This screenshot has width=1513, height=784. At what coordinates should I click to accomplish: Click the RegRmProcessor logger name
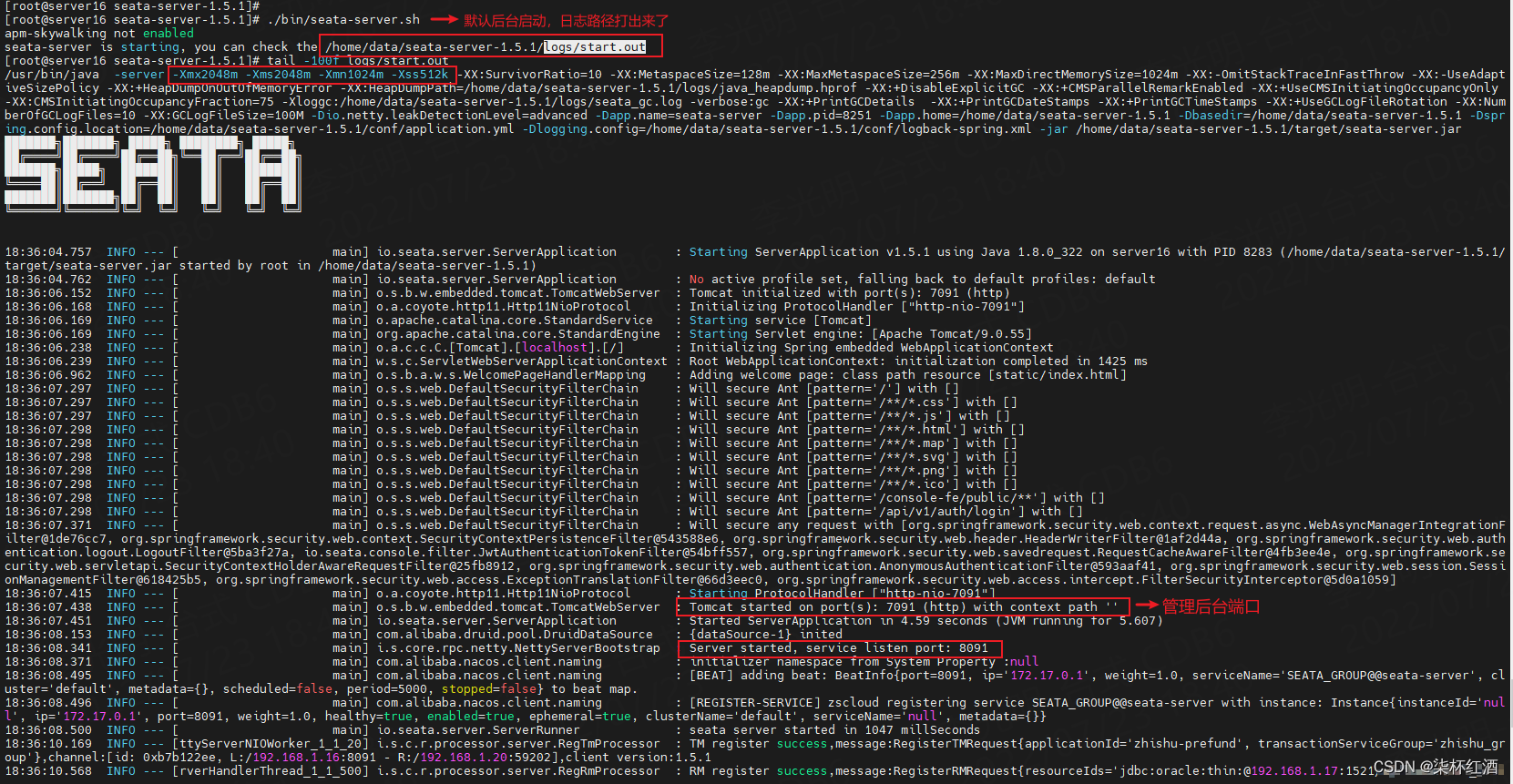[518, 770]
